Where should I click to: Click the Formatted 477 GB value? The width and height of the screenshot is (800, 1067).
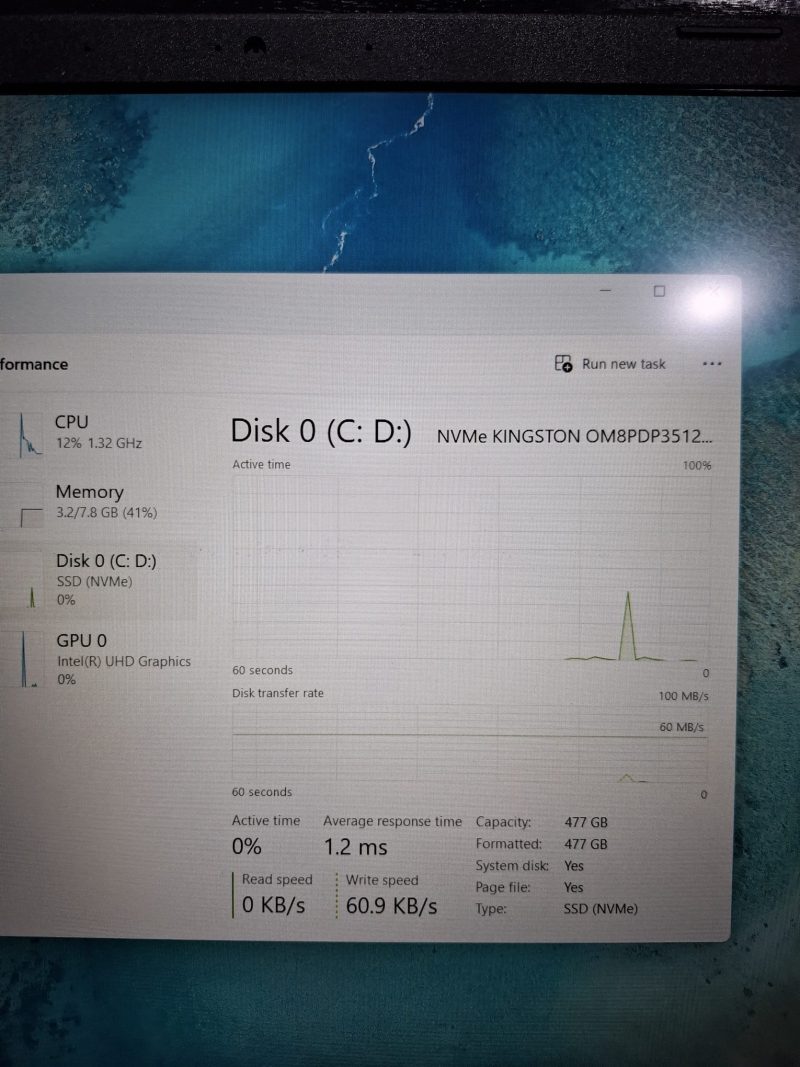[586, 844]
